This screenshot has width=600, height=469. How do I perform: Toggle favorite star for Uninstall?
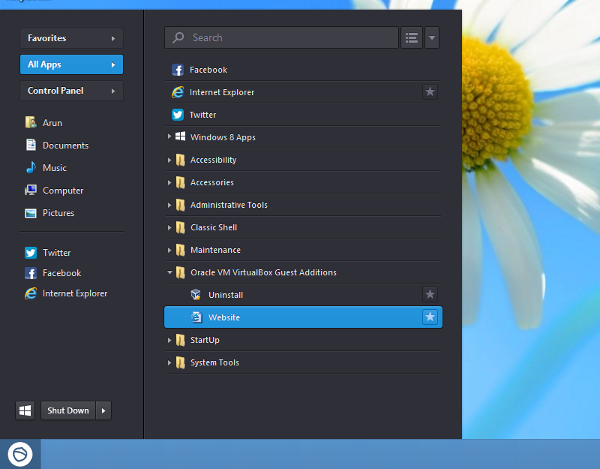pyautogui.click(x=430, y=294)
